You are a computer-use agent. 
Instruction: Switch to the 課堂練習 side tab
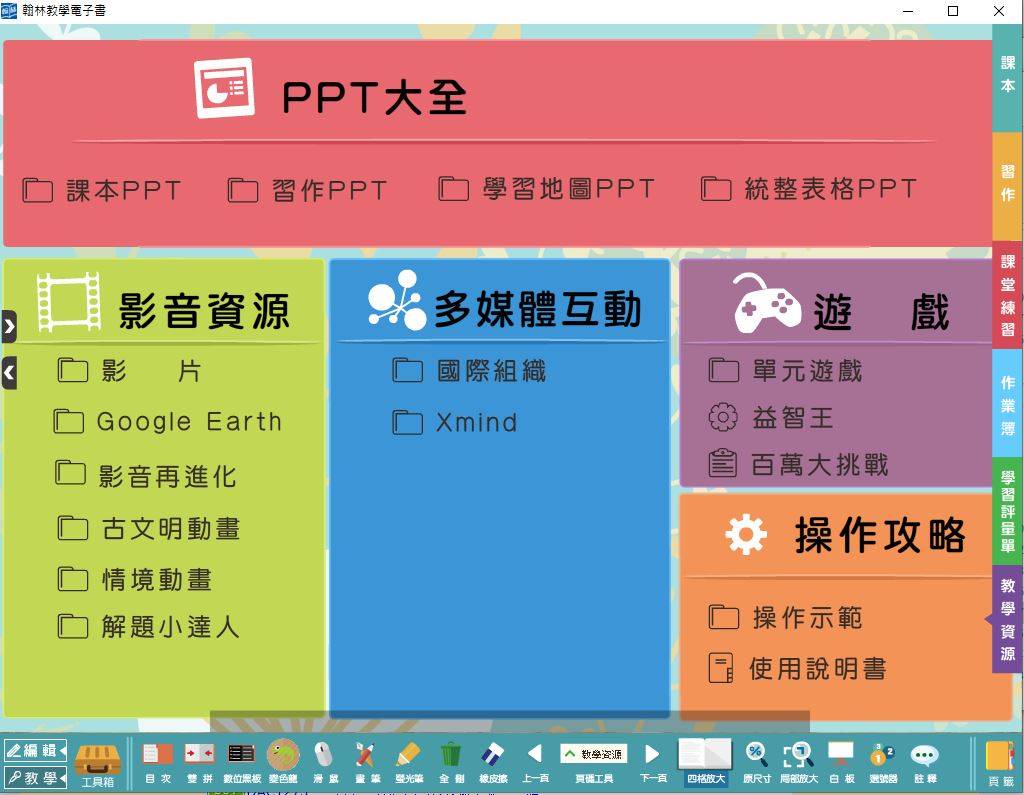coord(1008,295)
